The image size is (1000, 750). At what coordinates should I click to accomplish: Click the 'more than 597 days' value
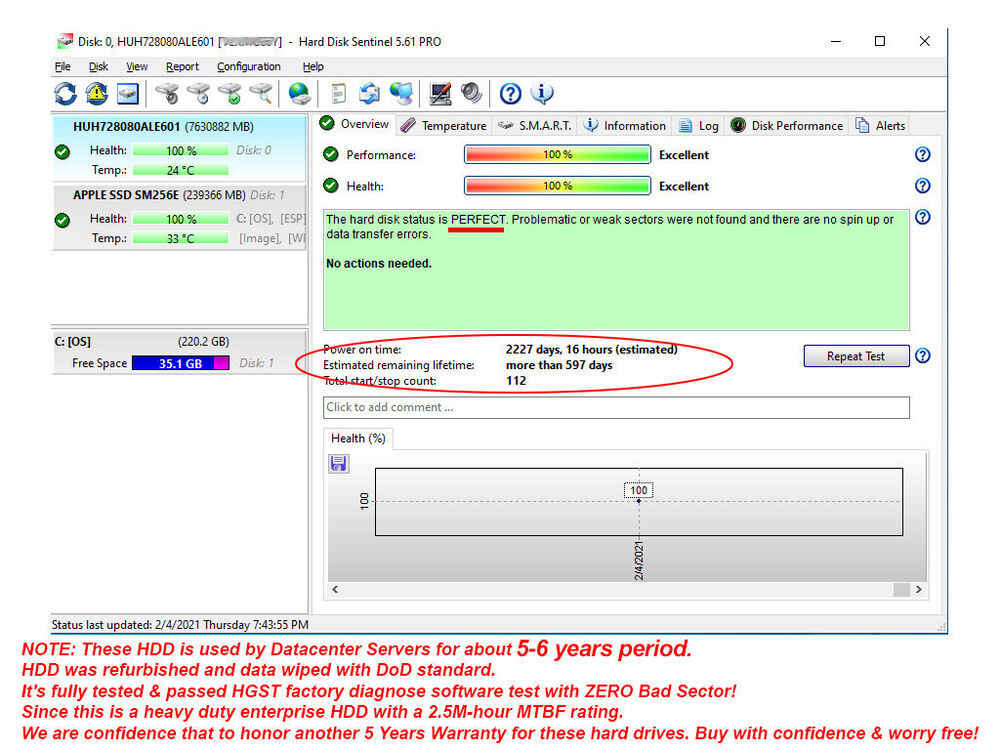(x=559, y=365)
